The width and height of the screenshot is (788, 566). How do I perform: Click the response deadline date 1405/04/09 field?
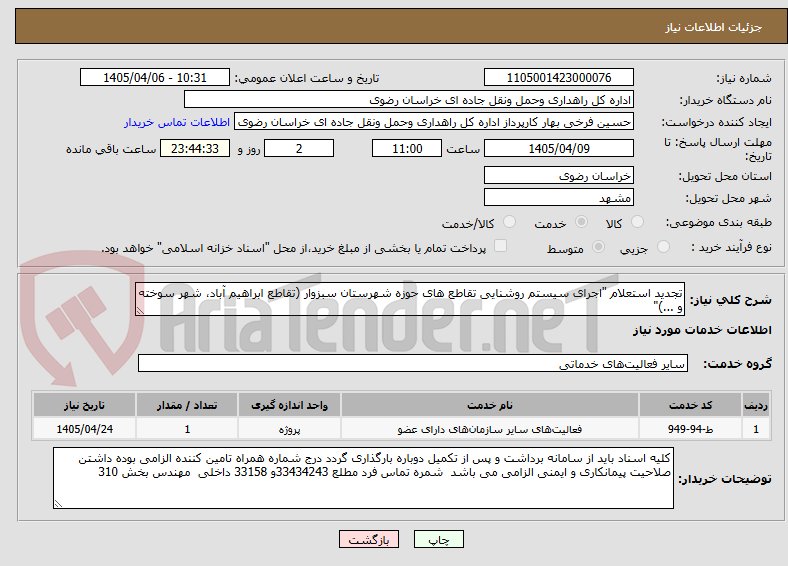click(x=558, y=148)
